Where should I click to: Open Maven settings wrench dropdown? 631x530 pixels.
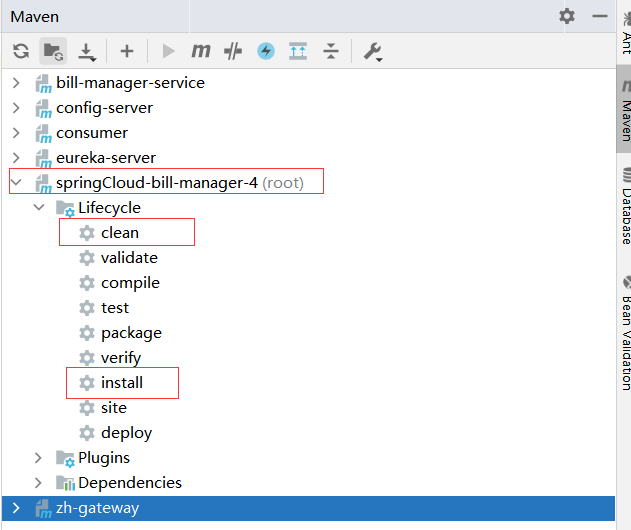373,52
